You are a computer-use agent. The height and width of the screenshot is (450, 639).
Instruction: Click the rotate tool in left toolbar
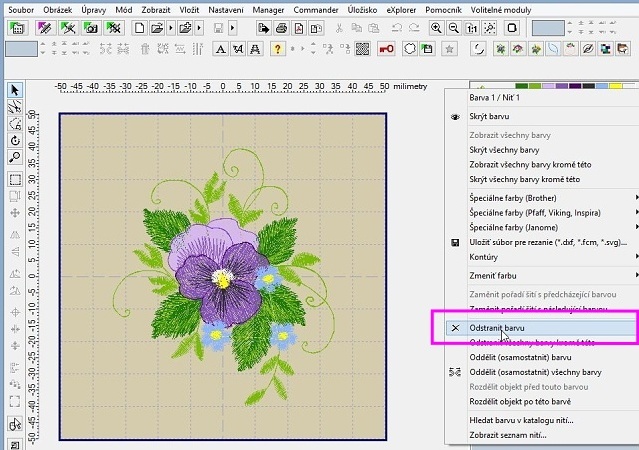click(15, 141)
